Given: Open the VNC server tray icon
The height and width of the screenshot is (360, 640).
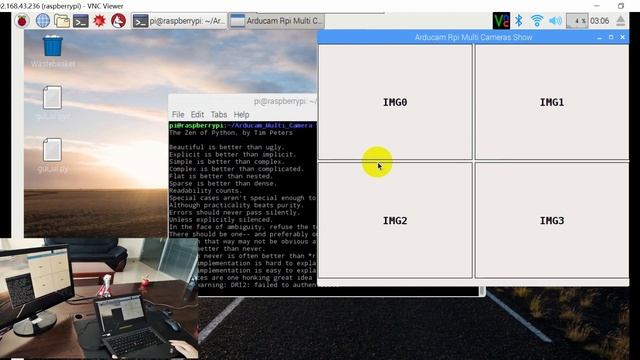Looking at the screenshot, I should point(501,21).
